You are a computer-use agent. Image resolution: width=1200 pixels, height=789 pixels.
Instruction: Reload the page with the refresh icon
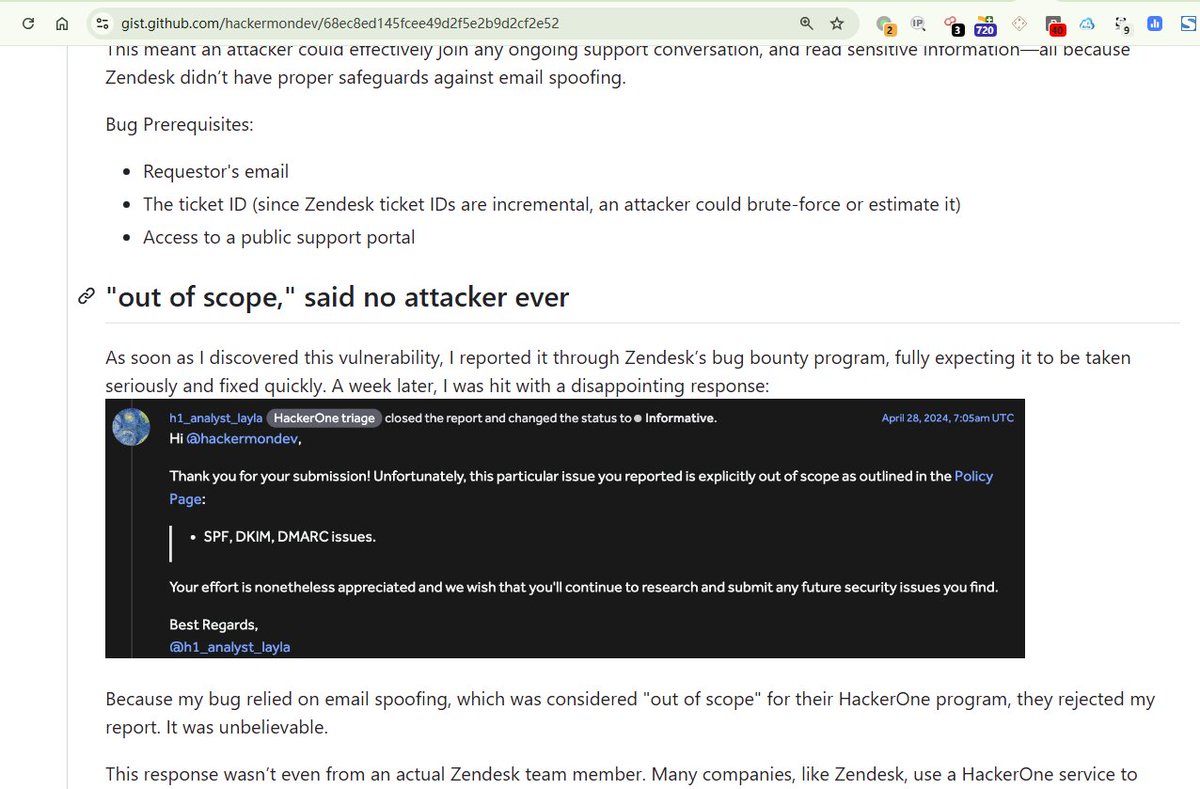[x=27, y=22]
